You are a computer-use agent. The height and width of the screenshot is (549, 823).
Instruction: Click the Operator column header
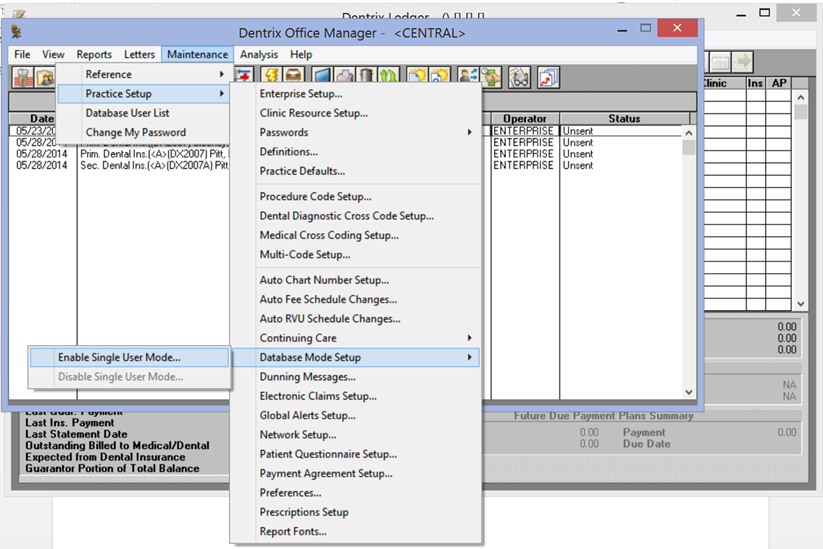pos(525,119)
